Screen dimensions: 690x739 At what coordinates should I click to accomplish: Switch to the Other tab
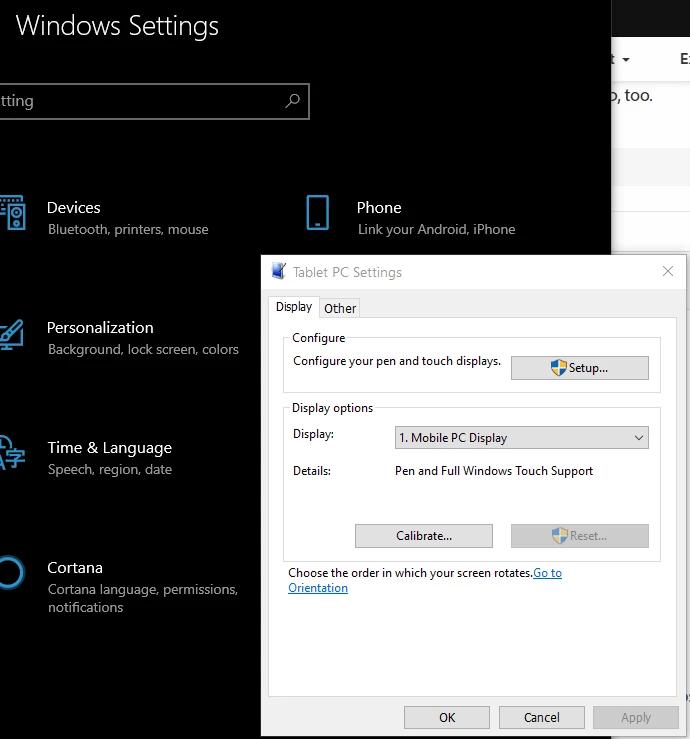340,308
